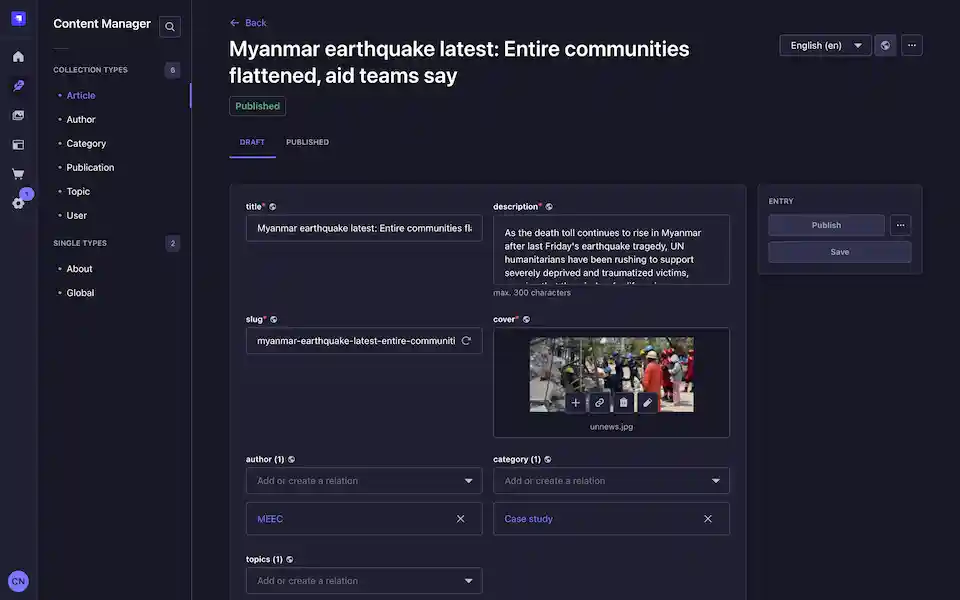The image size is (960, 600).
Task: Edit the cover image using the pencil icon
Action: click(647, 402)
